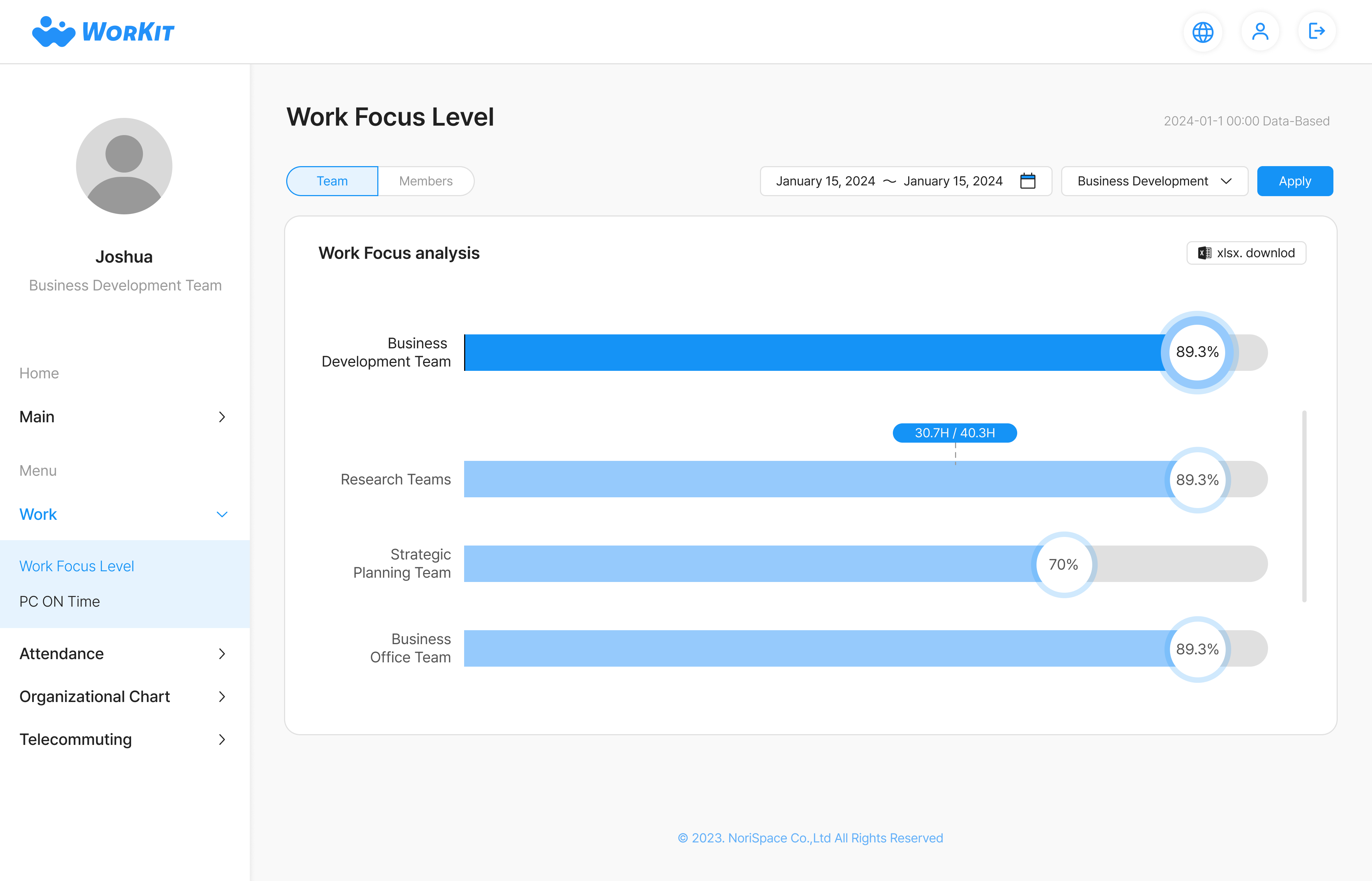Image resolution: width=1372 pixels, height=881 pixels.
Task: Expand the Main menu chevron
Action: click(222, 417)
